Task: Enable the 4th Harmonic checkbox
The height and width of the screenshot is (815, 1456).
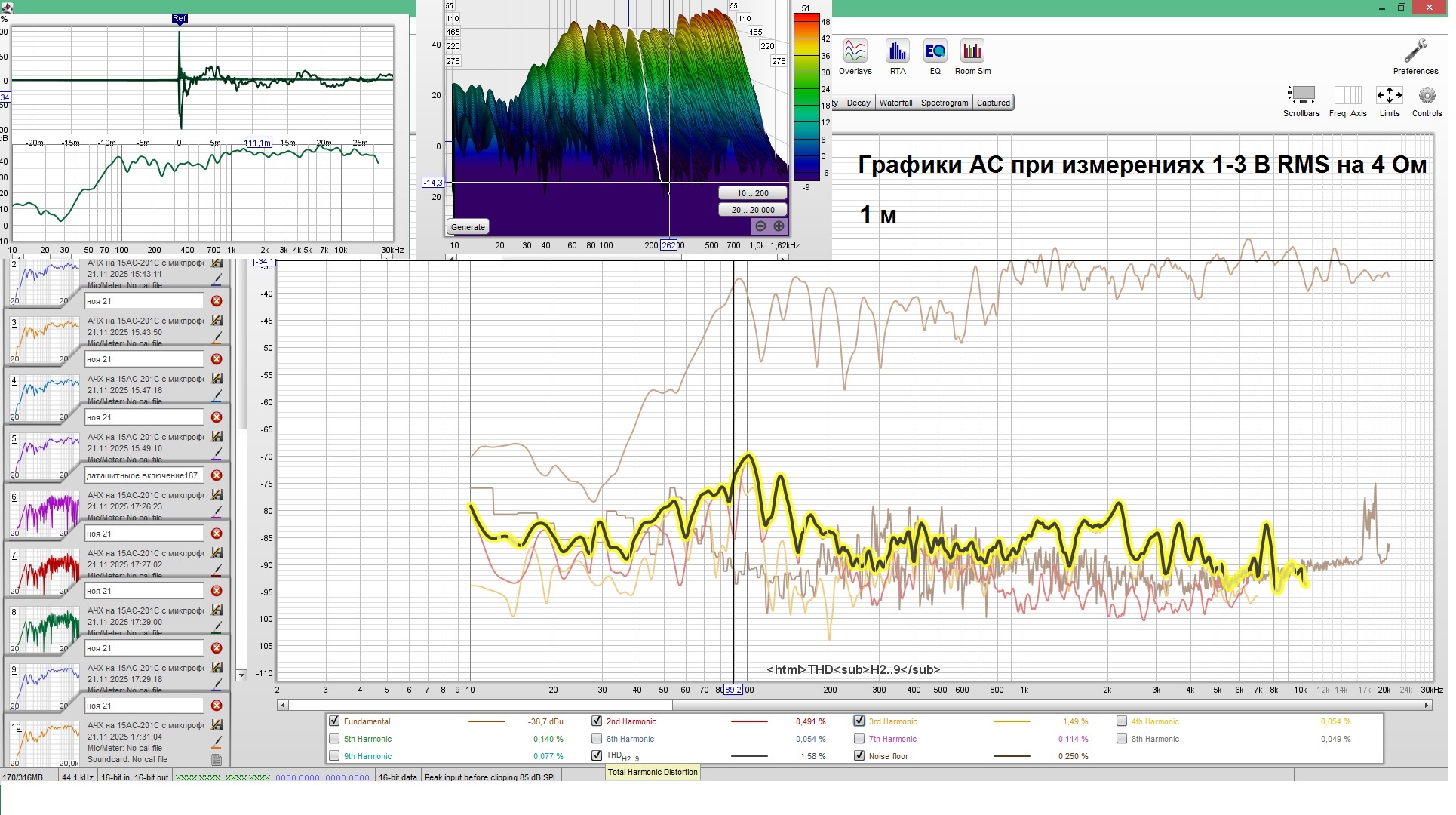Action: pyautogui.click(x=1122, y=721)
